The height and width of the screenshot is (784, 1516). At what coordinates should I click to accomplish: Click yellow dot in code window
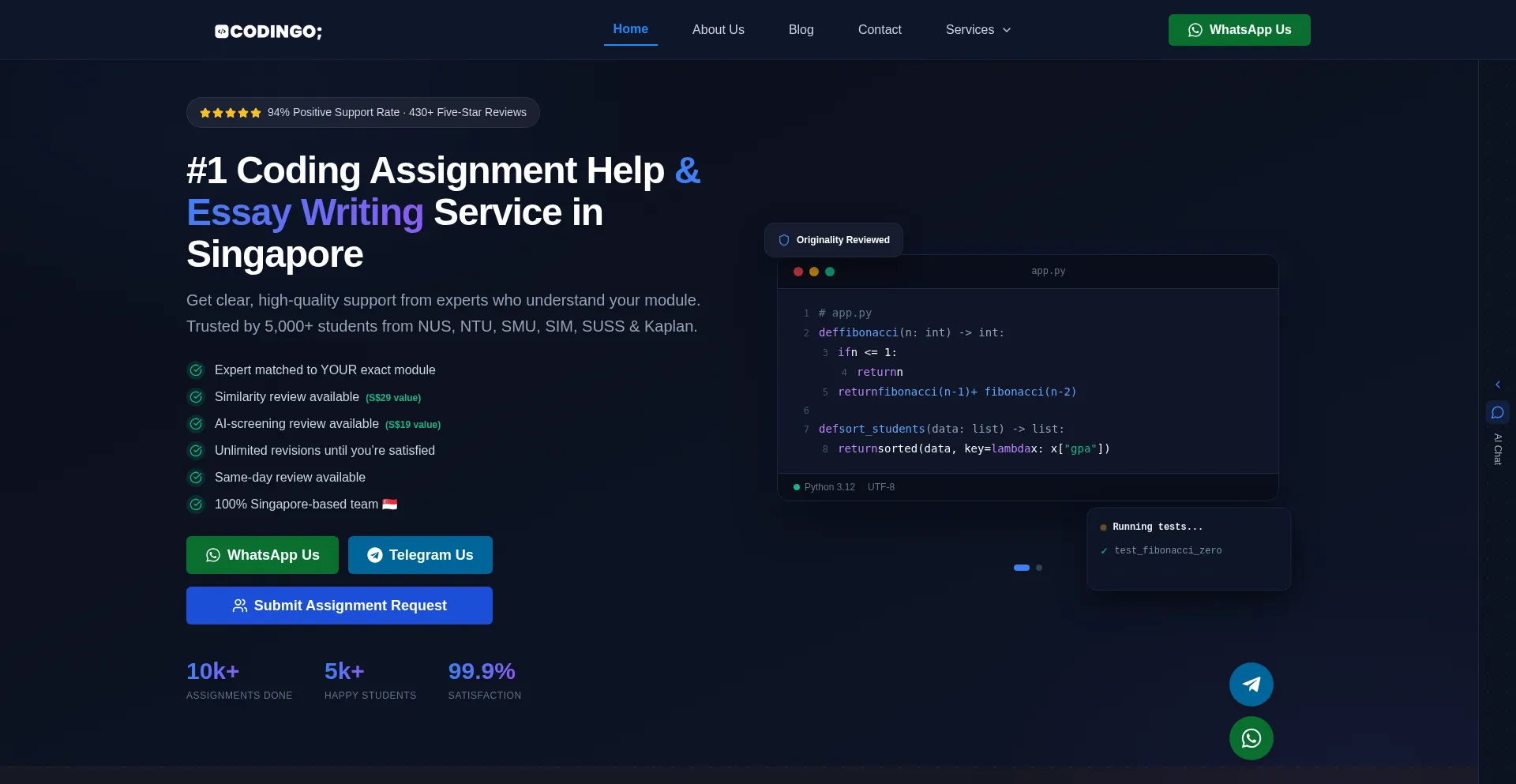tap(814, 272)
